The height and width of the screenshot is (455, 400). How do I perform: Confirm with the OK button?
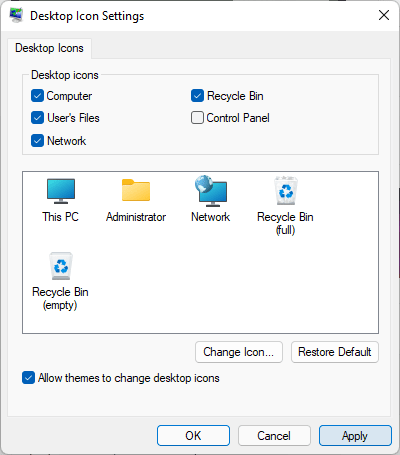pyautogui.click(x=193, y=435)
